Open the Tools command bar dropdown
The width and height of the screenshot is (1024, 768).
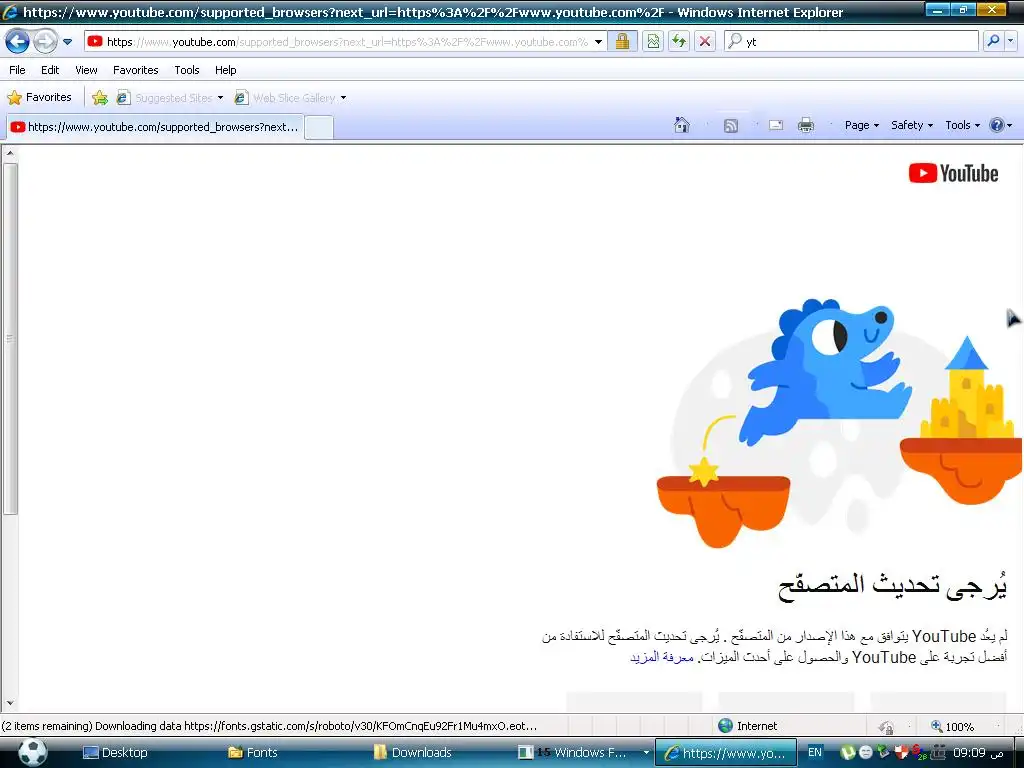963,125
